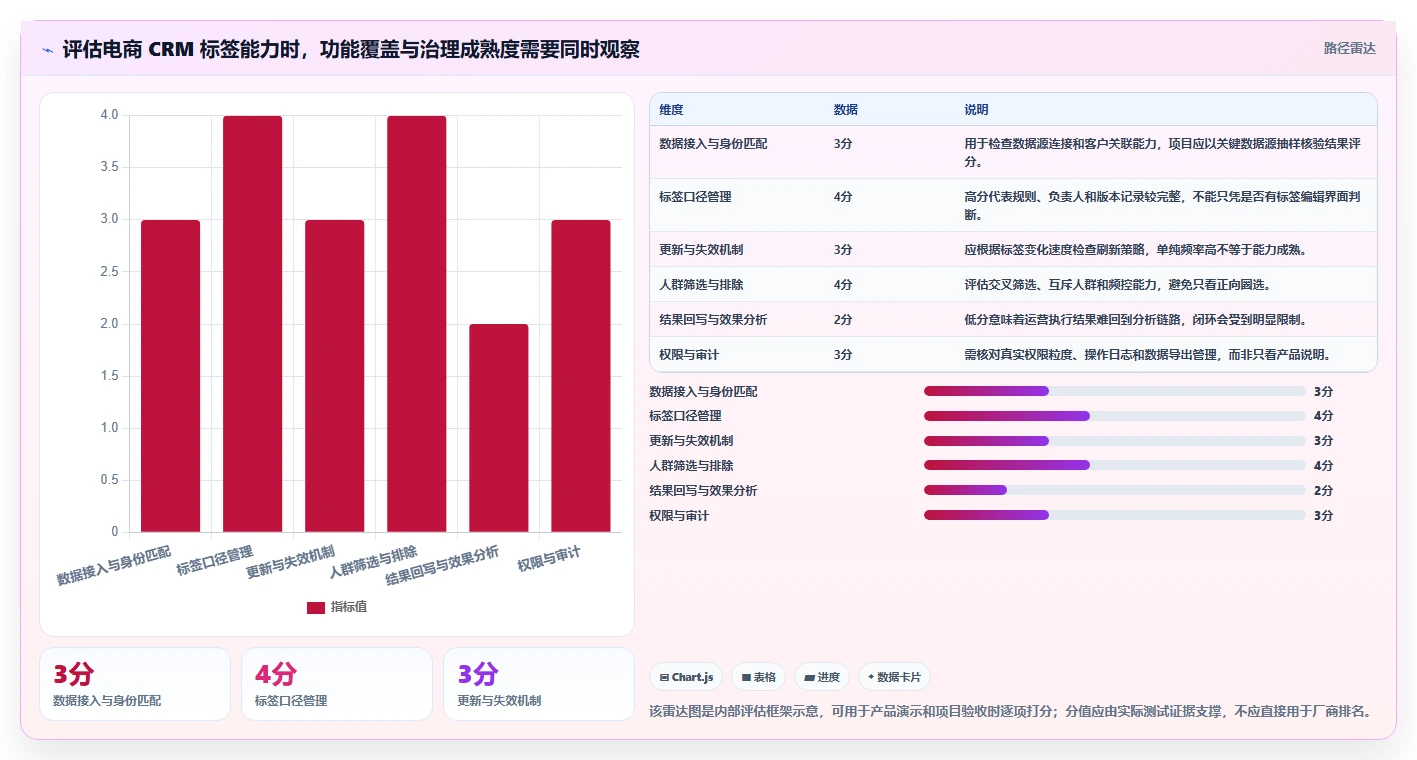Click 数据接入与身份匹配 in the table

click(x=713, y=144)
